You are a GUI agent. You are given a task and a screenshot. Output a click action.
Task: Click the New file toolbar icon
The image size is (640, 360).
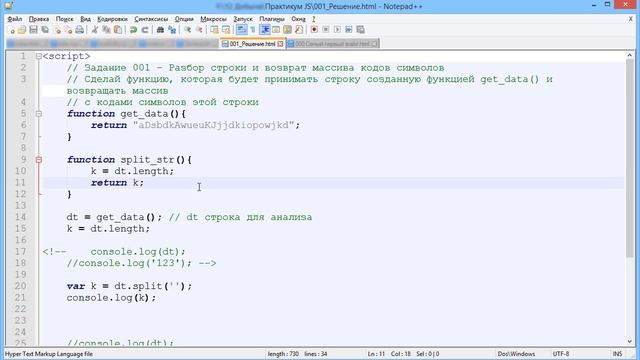pyautogui.click(x=11, y=30)
